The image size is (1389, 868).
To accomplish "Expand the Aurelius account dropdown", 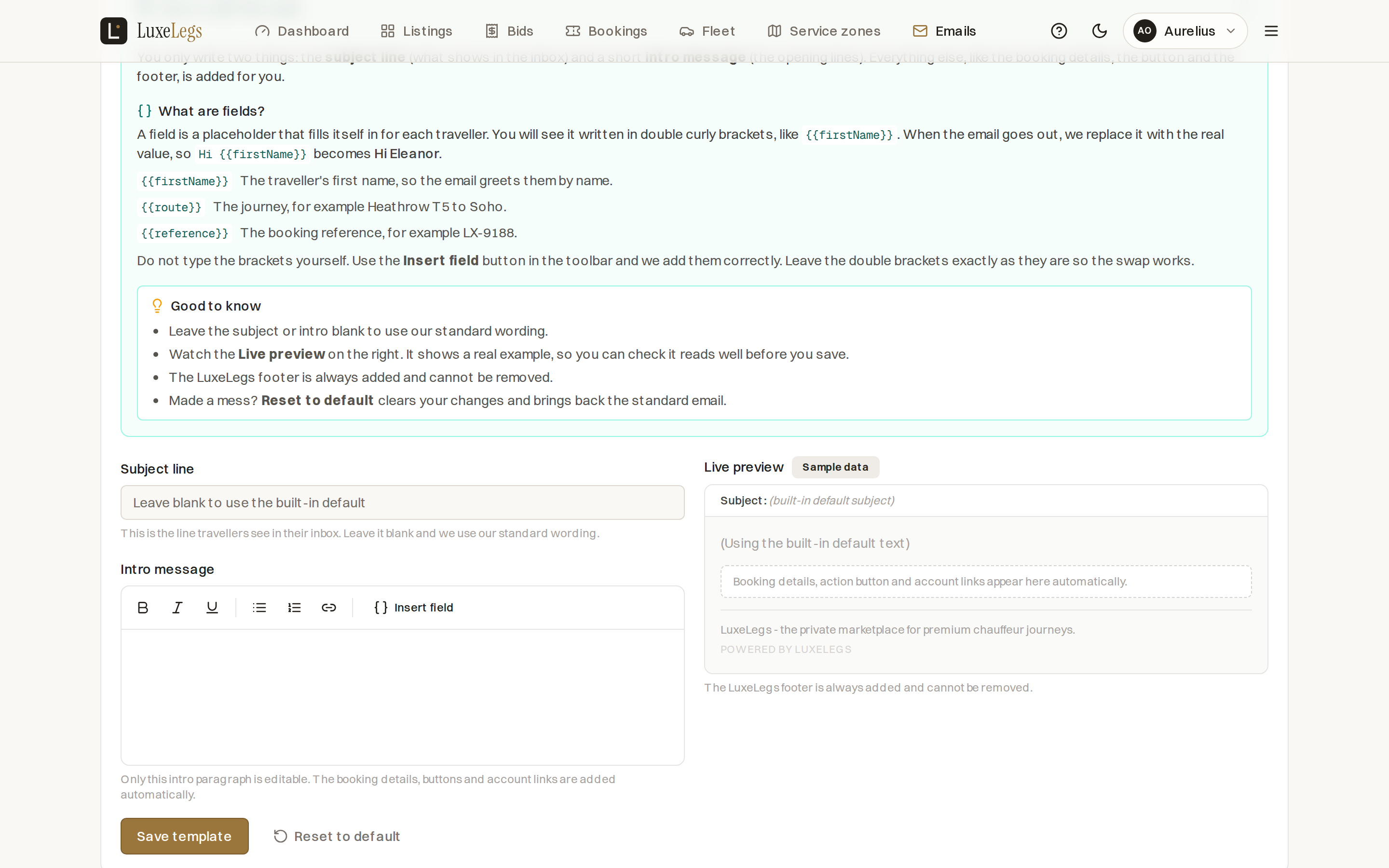I will pos(1185,31).
